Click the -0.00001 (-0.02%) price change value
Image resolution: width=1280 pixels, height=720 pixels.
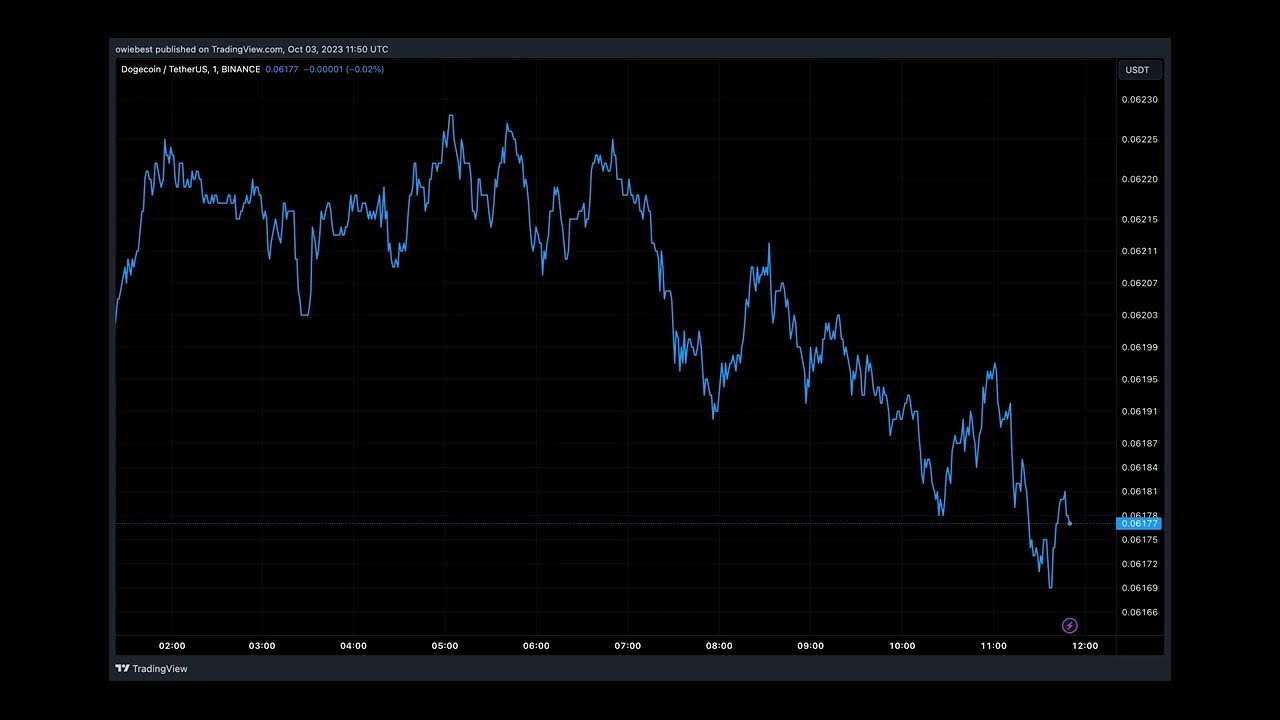344,70
